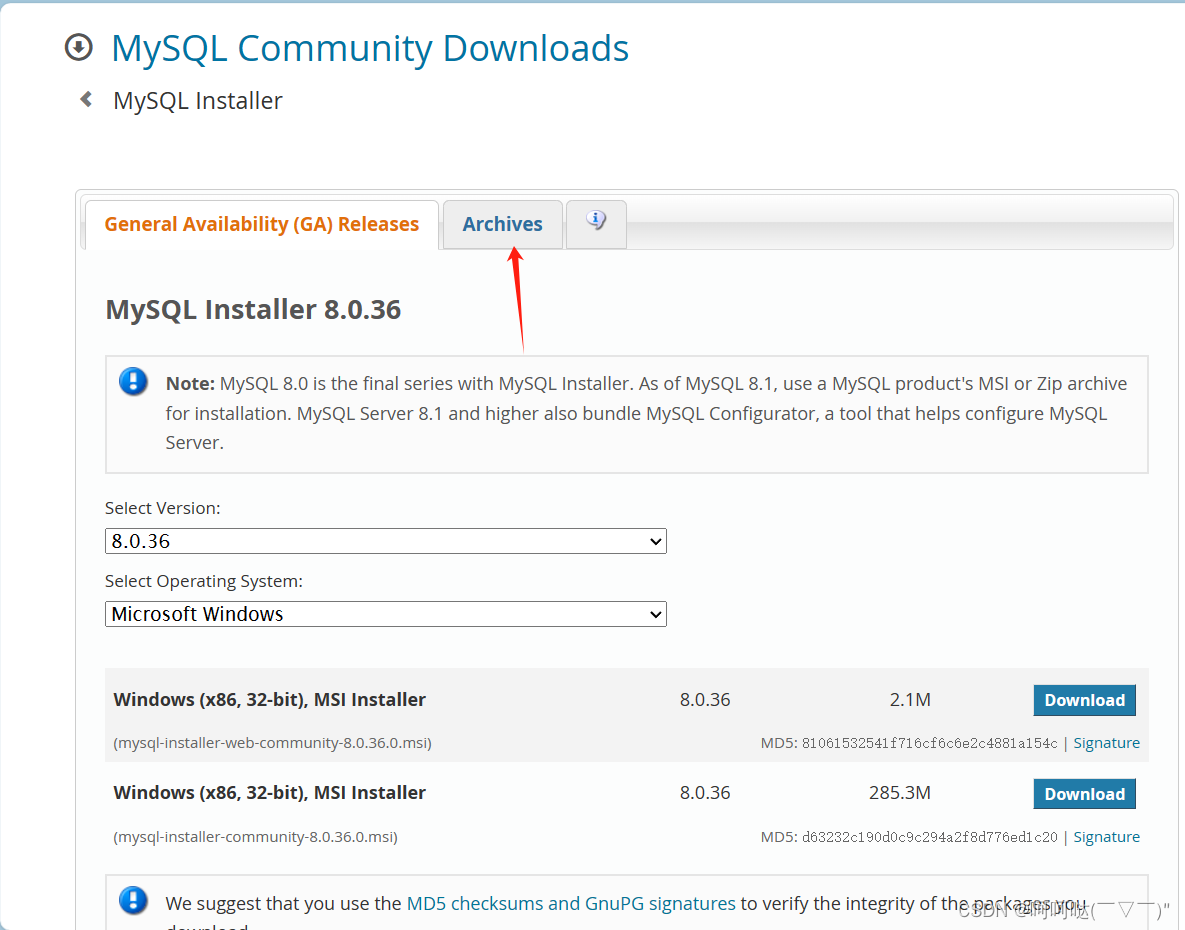Click the 285.3M file size value
1185x930 pixels.
tap(899, 793)
